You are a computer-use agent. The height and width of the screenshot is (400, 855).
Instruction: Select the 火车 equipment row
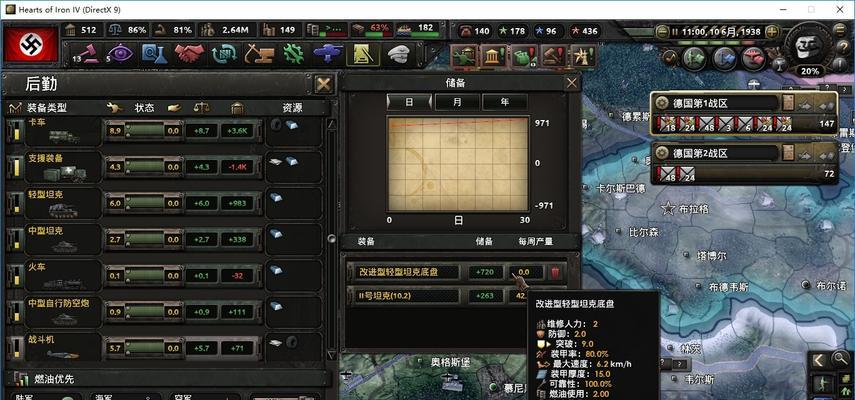point(164,276)
